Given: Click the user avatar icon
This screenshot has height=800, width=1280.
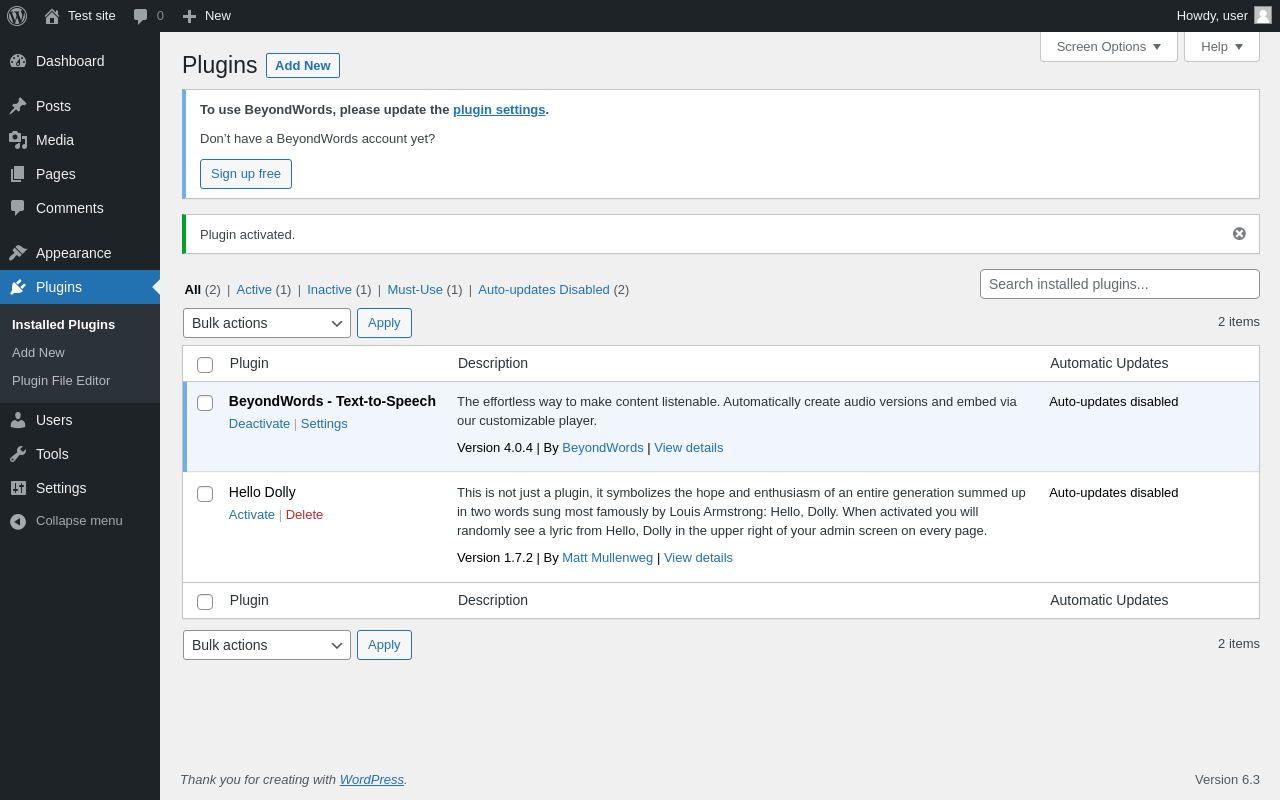Looking at the screenshot, I should pyautogui.click(x=1263, y=15).
